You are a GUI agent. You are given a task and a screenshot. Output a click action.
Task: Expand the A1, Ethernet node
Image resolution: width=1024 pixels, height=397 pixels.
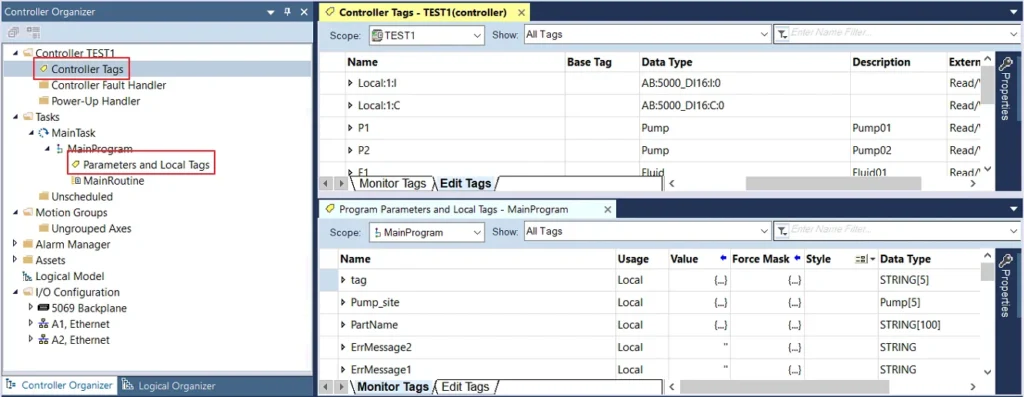tap(31, 324)
